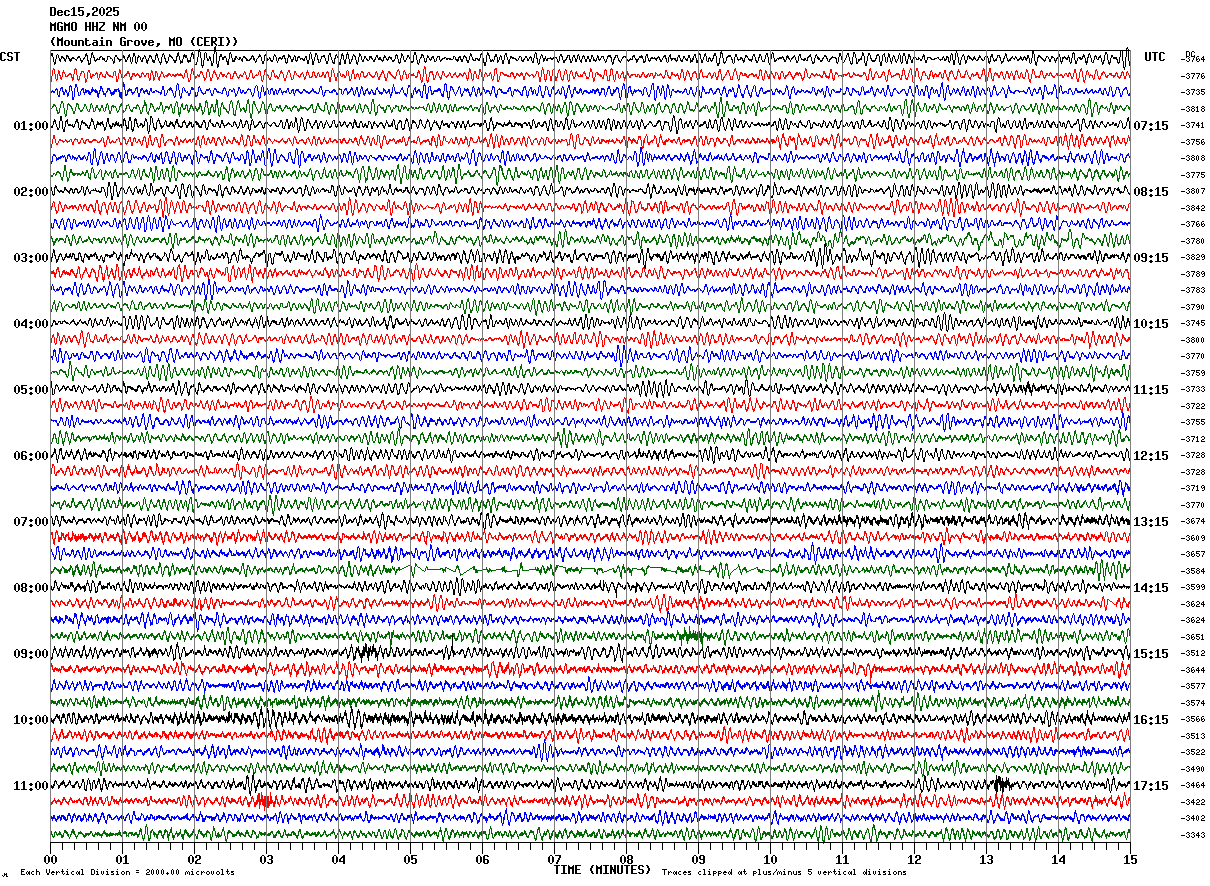Click the DC offset value -3512
This screenshot has width=1210, height=886.
click(x=1193, y=653)
